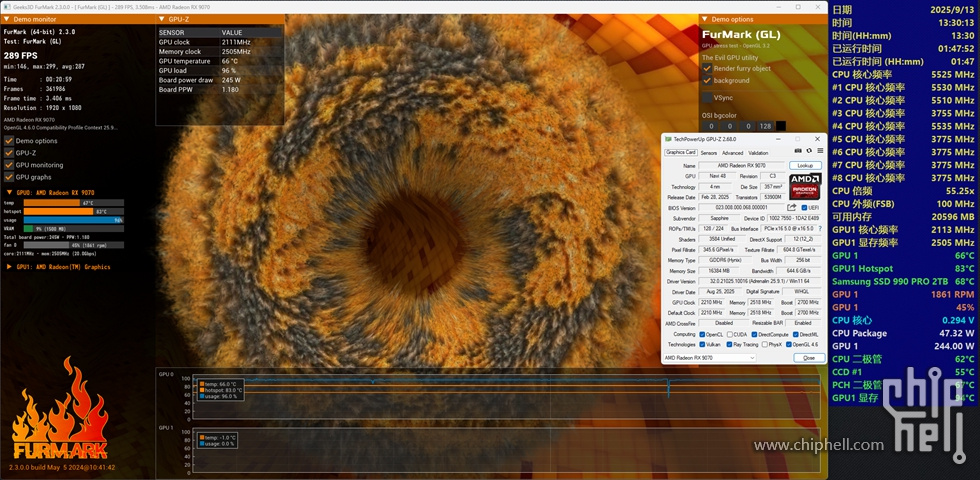Click the Bandwidth 644.6 GB/s field

[799, 271]
